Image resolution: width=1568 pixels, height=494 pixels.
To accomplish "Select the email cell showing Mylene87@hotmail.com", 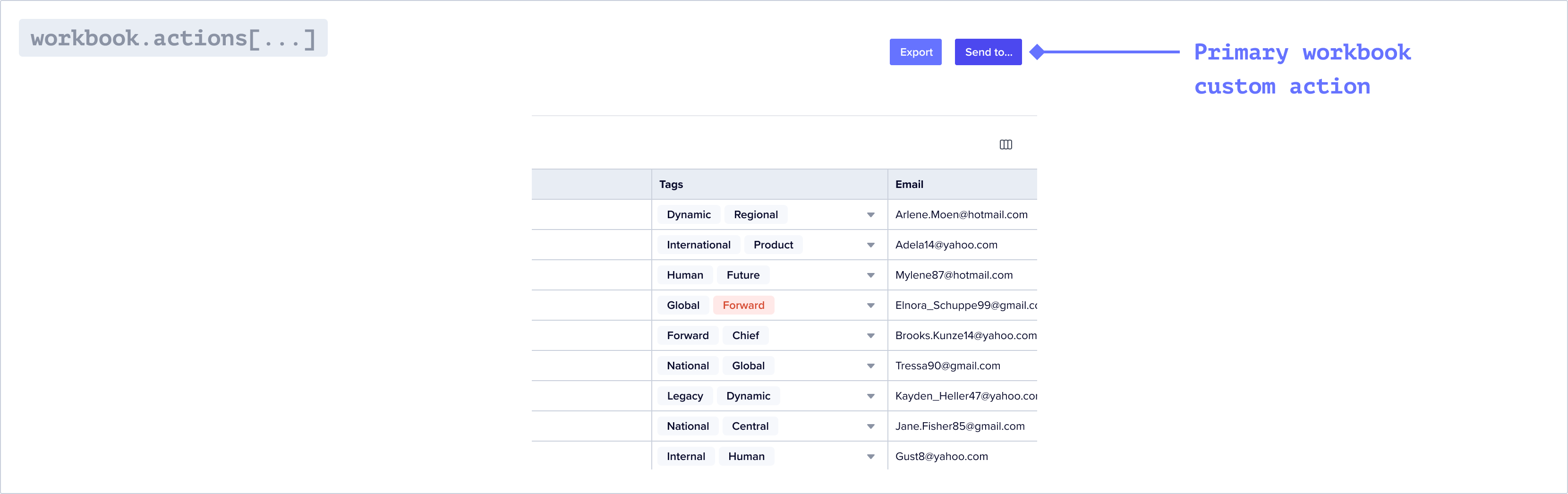I will 954,274.
